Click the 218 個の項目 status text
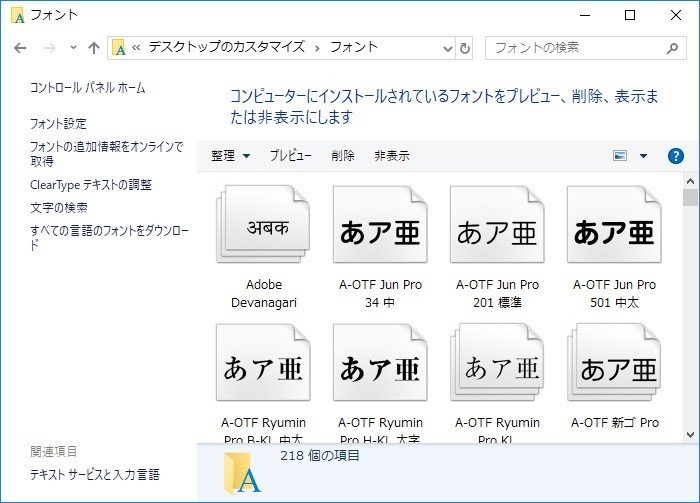 pyautogui.click(x=320, y=455)
